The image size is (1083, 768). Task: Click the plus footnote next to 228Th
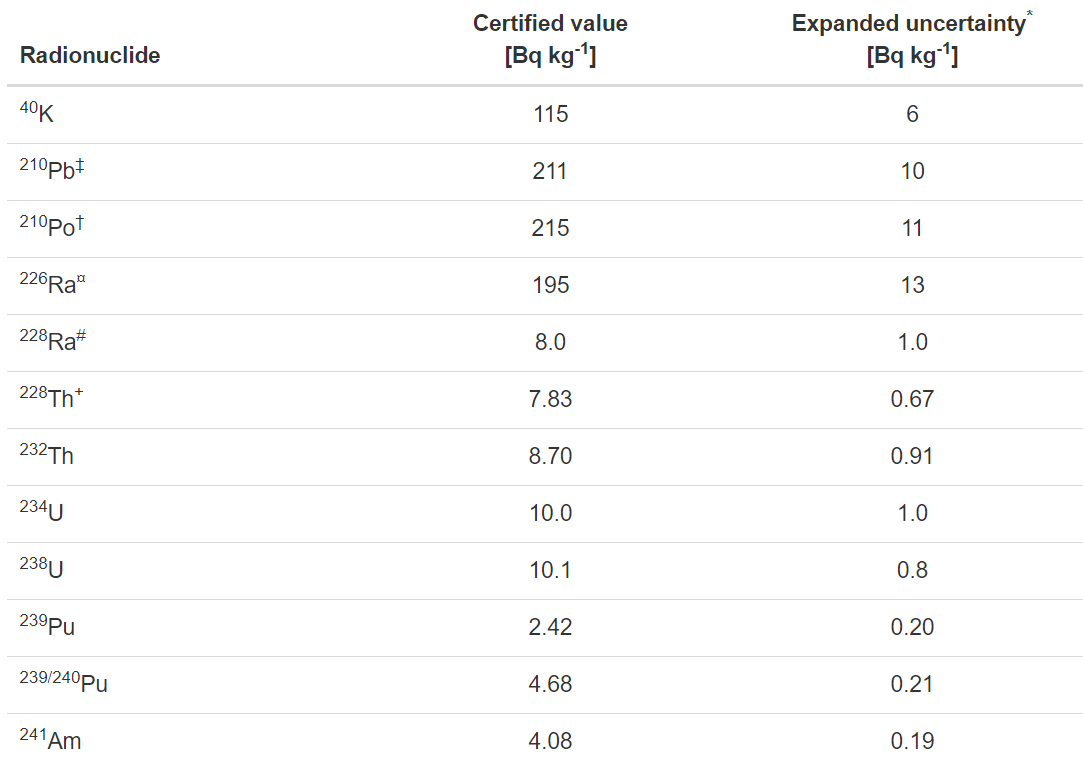coord(79,393)
